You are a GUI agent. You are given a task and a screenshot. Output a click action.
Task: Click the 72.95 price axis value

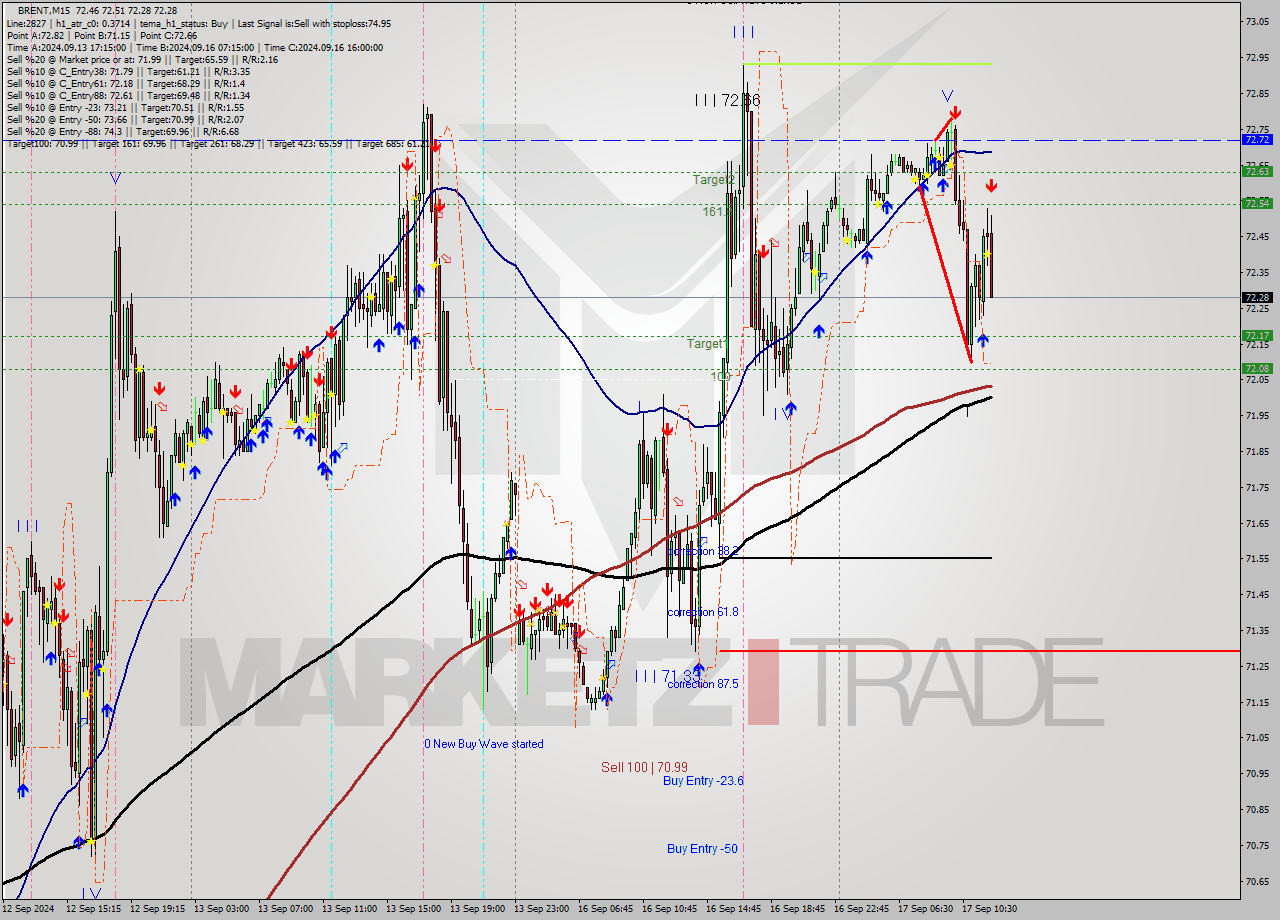point(1257,57)
